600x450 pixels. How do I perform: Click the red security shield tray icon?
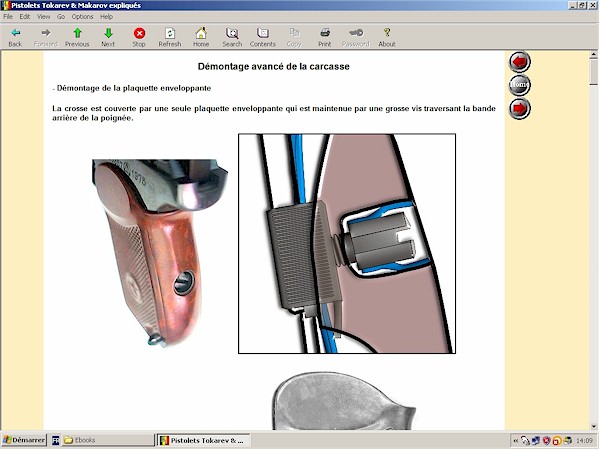(x=546, y=440)
